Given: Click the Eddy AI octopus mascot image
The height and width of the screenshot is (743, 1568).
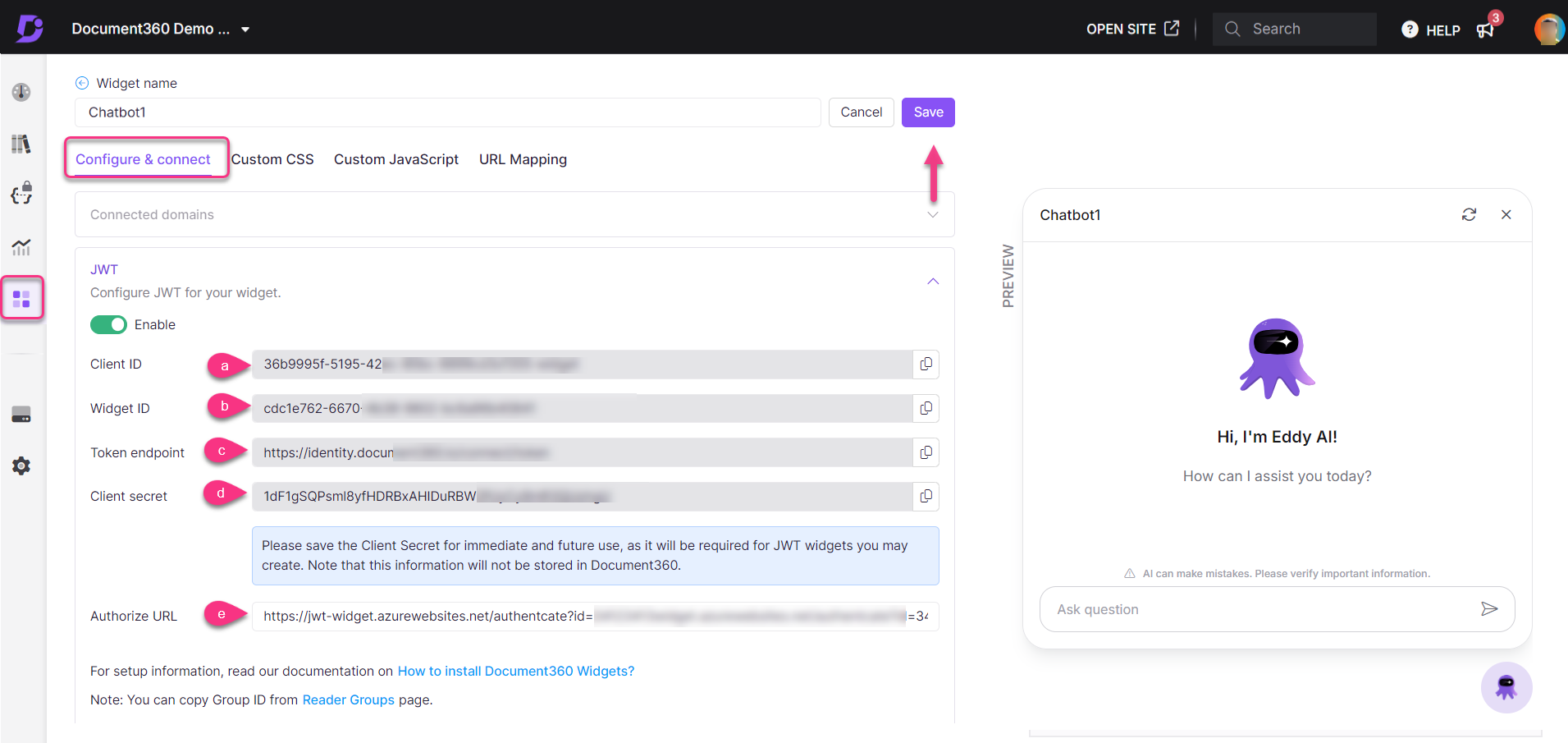Looking at the screenshot, I should [x=1277, y=359].
